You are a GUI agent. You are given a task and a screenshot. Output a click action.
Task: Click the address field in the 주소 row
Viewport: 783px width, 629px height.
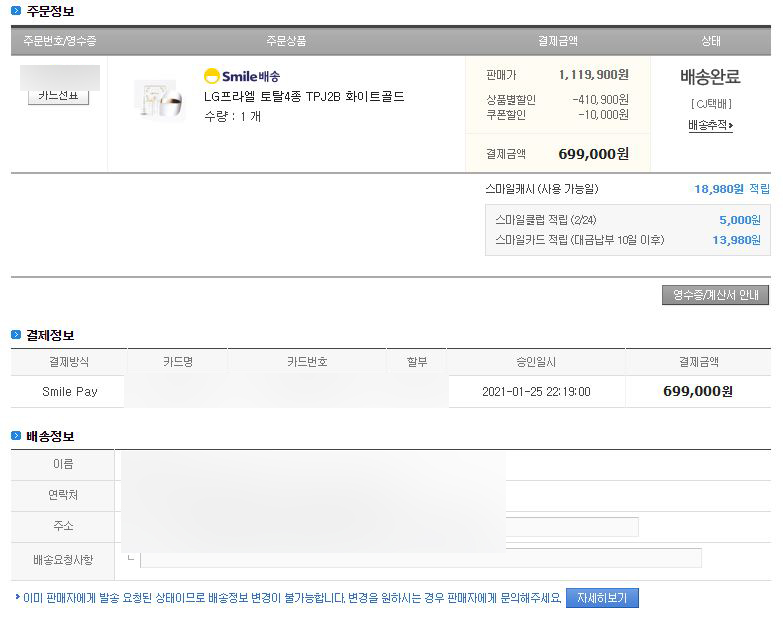pyautogui.click(x=572, y=527)
